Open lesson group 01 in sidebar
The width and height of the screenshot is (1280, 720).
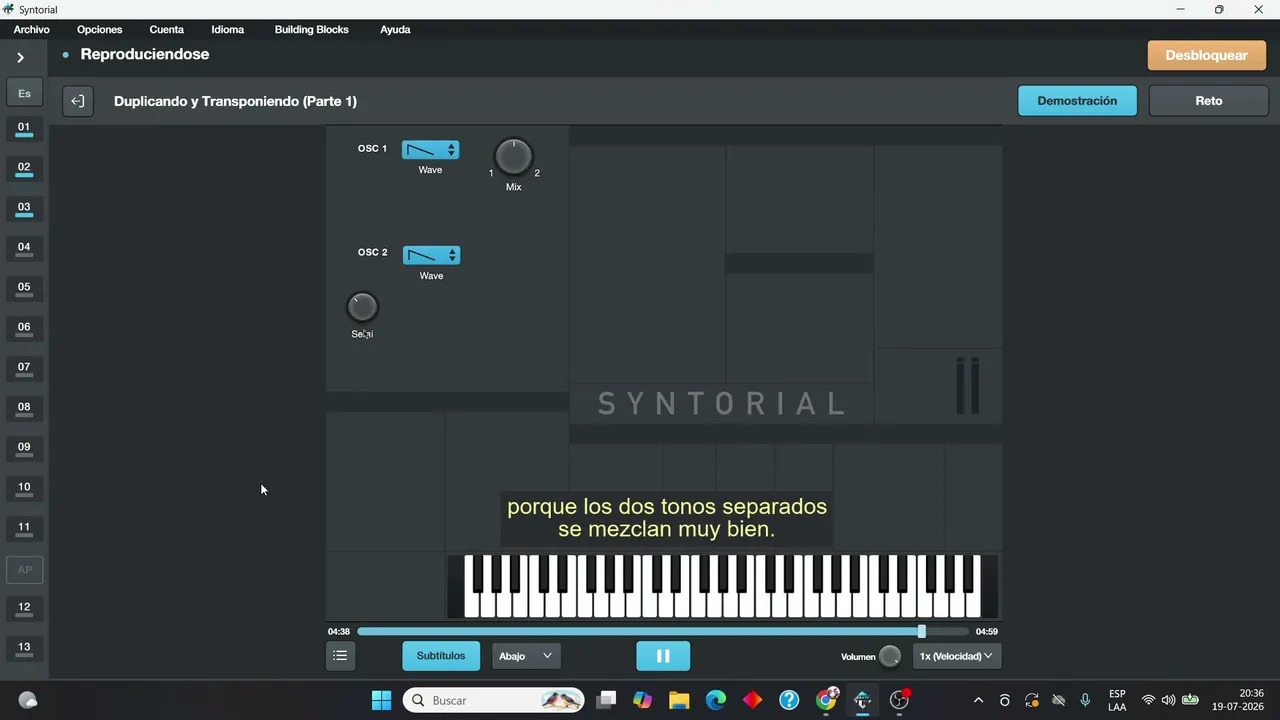[x=24, y=129]
